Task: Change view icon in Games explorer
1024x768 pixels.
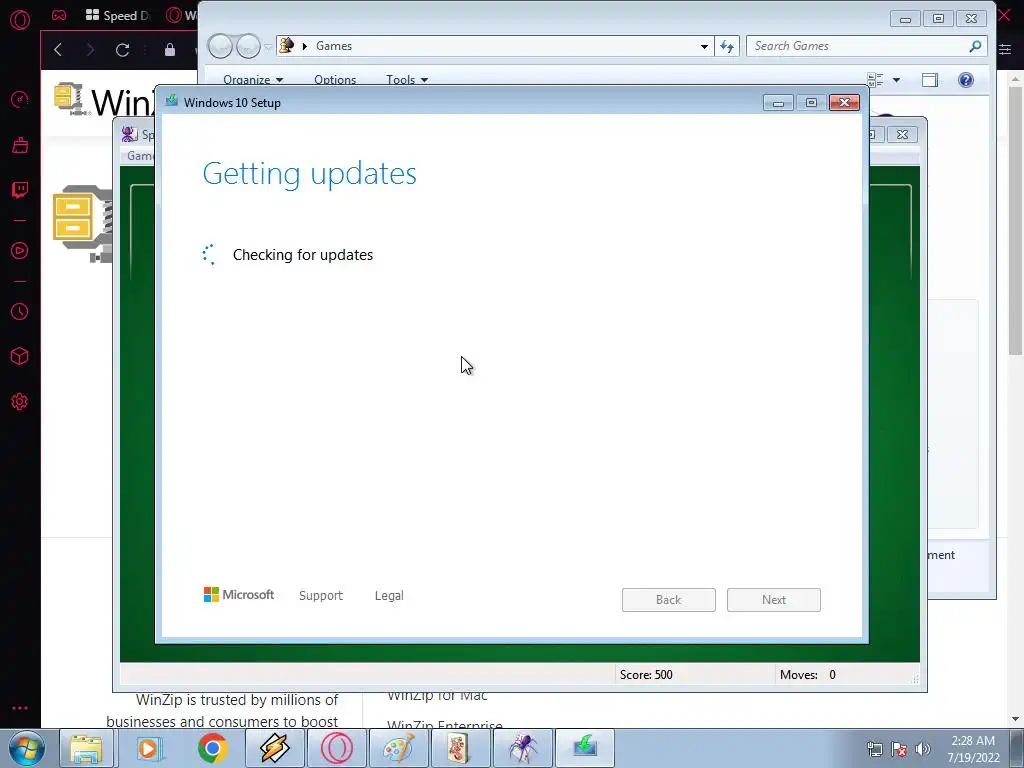Action: [875, 80]
